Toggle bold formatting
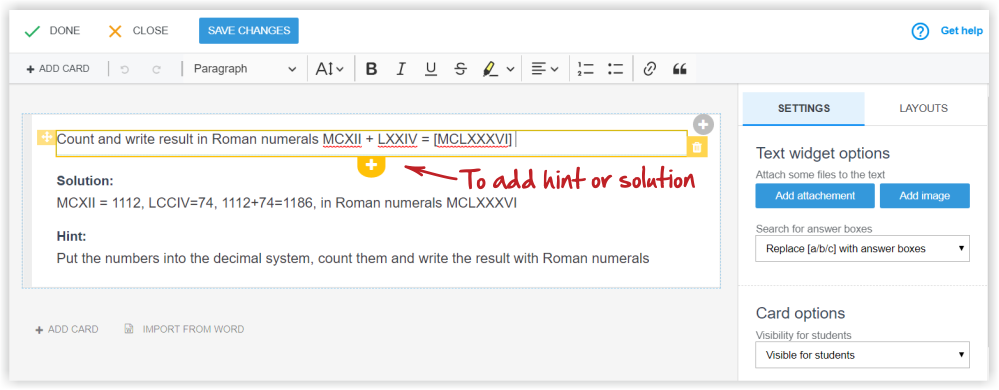Image resolution: width=999 pixels, height=390 pixels. pos(371,69)
